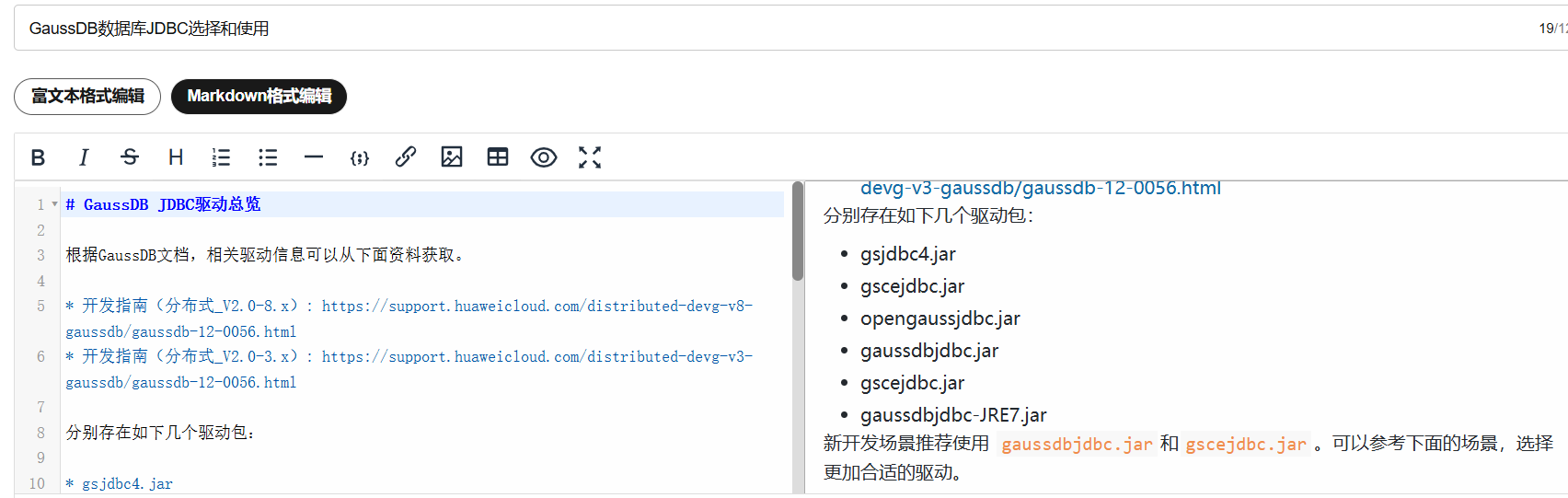Screen dimensions: 1568x498
Task: Toggle bold formatting in editor toolbar
Action: pyautogui.click(x=38, y=157)
